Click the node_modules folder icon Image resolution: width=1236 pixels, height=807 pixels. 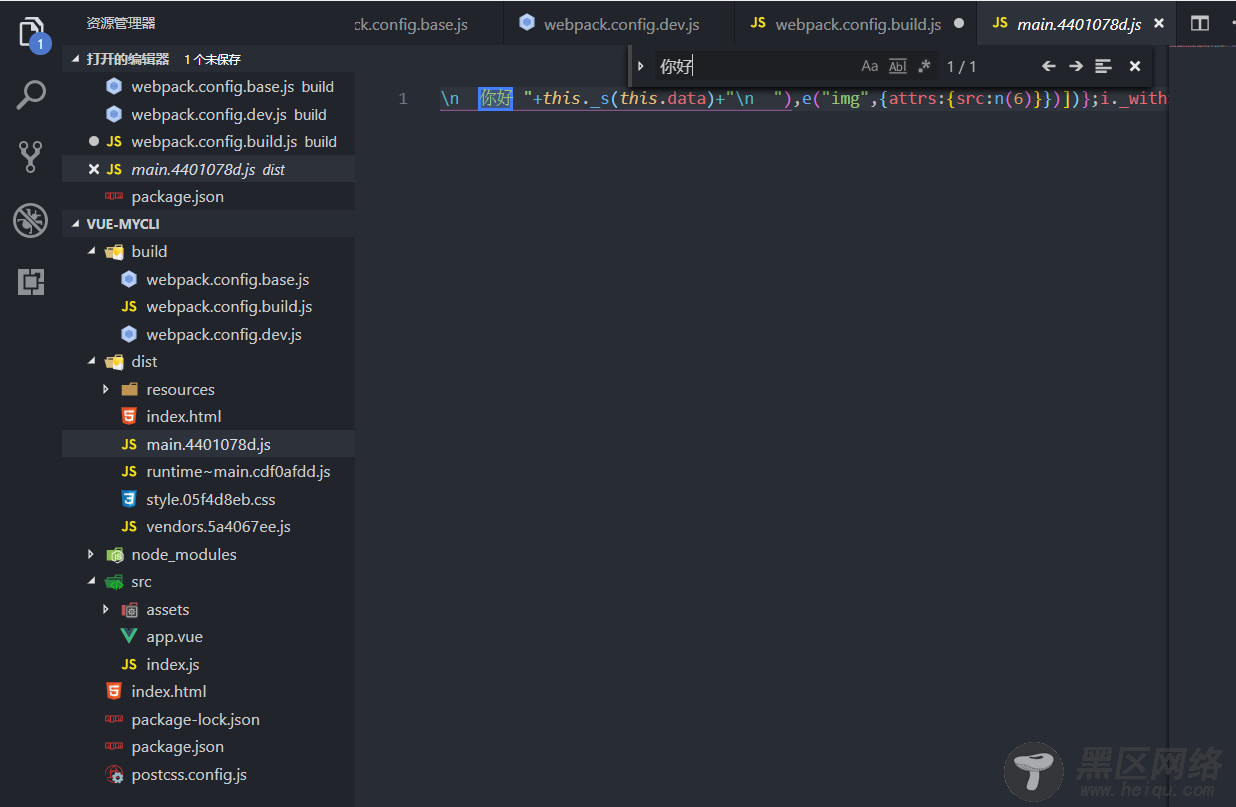(114, 554)
